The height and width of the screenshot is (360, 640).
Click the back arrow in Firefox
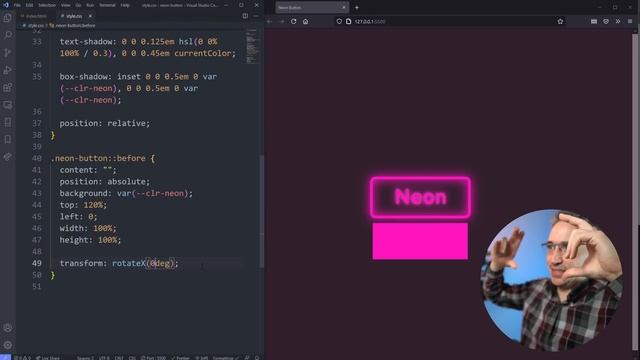269,21
